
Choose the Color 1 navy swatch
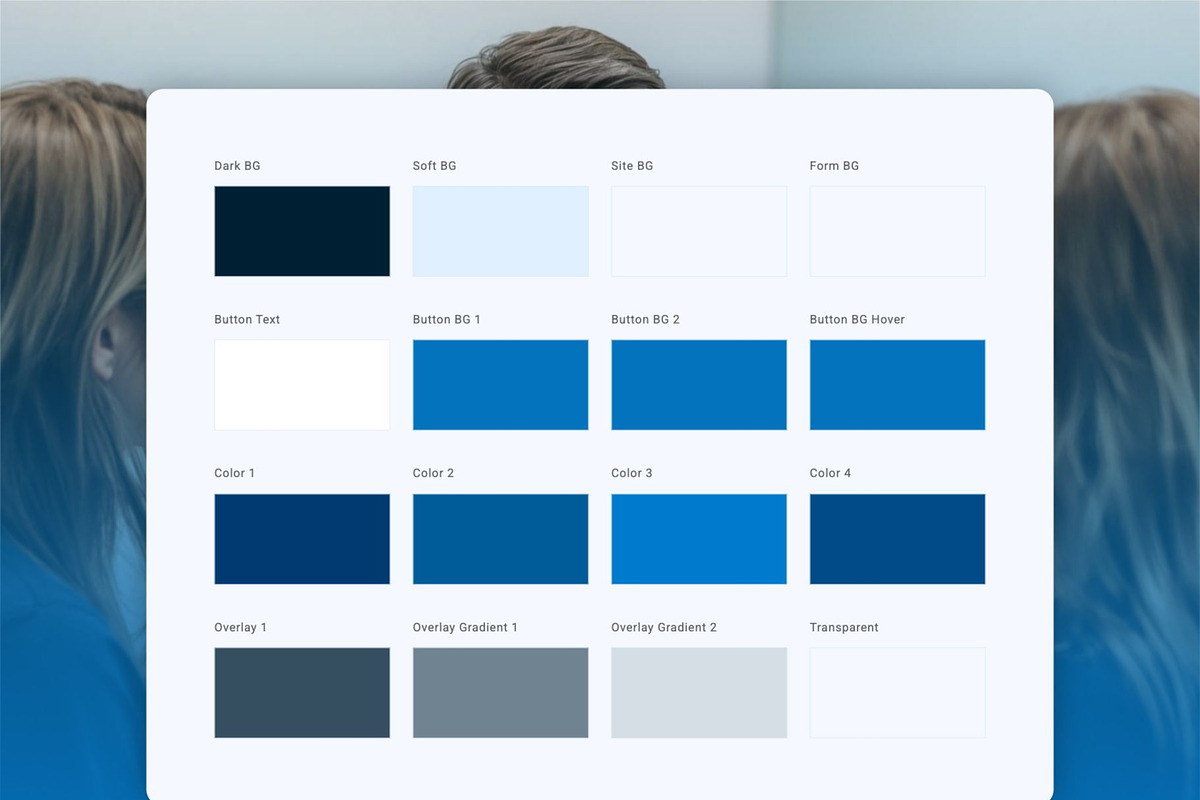point(302,539)
